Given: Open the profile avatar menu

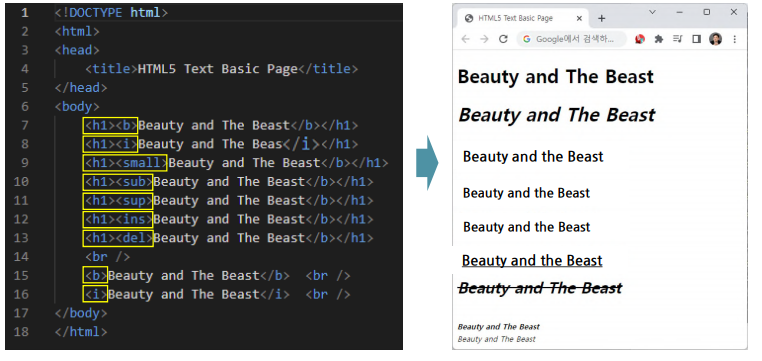Looking at the screenshot, I should tap(715, 39).
